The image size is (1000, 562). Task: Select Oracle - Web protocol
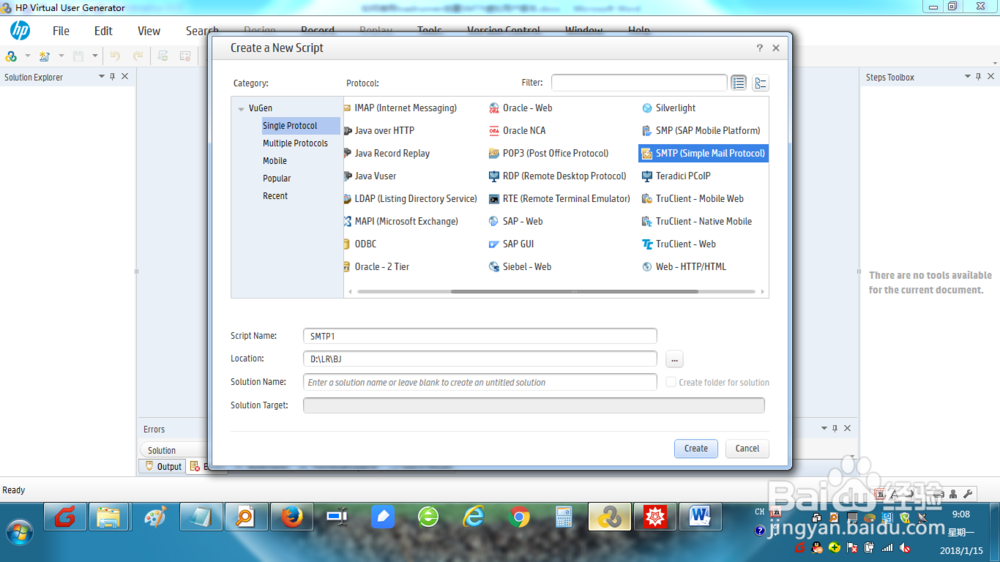[x=520, y=108]
